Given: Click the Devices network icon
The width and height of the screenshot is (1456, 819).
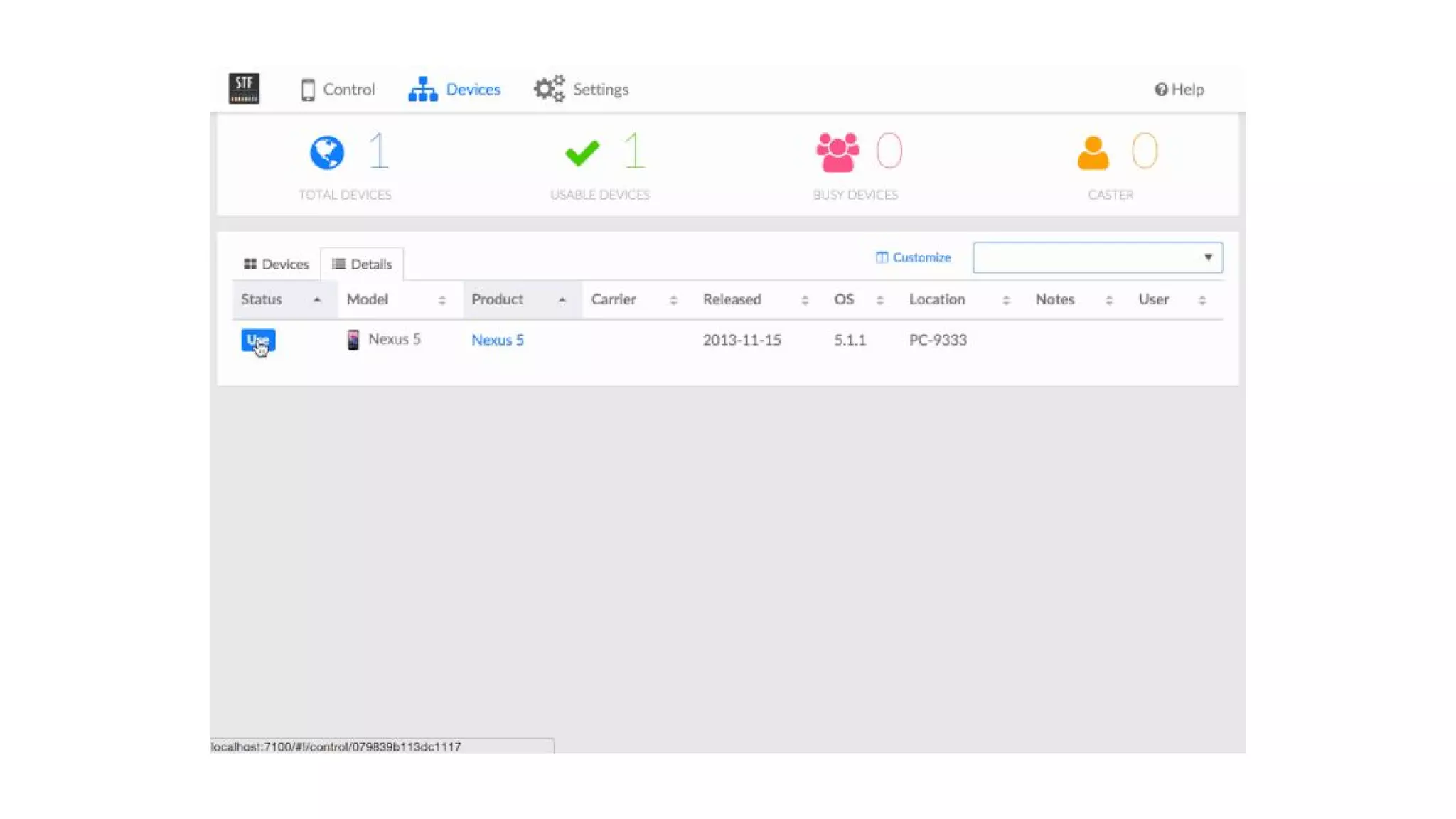Looking at the screenshot, I should click(x=422, y=90).
